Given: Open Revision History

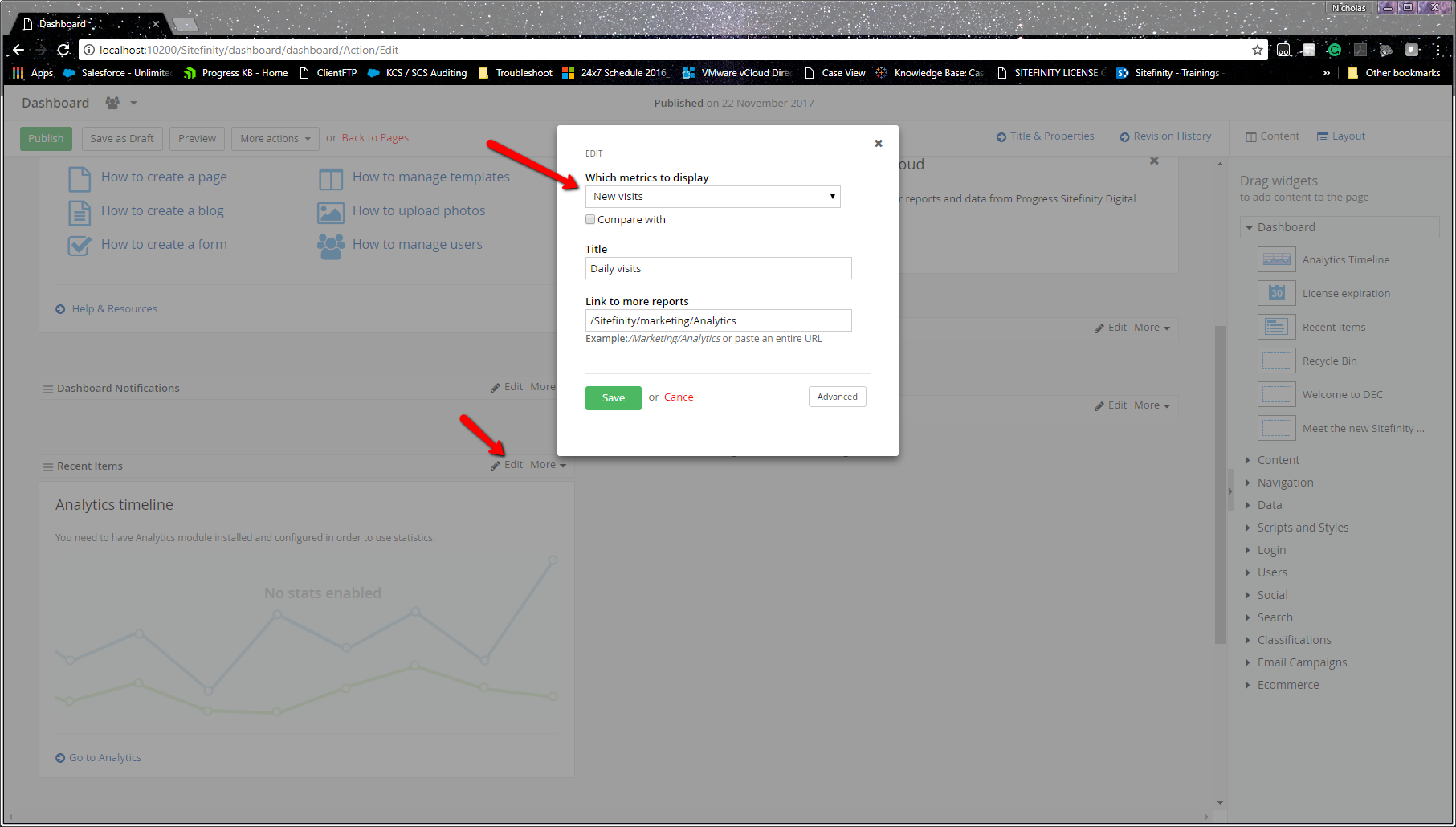Looking at the screenshot, I should click(1166, 136).
